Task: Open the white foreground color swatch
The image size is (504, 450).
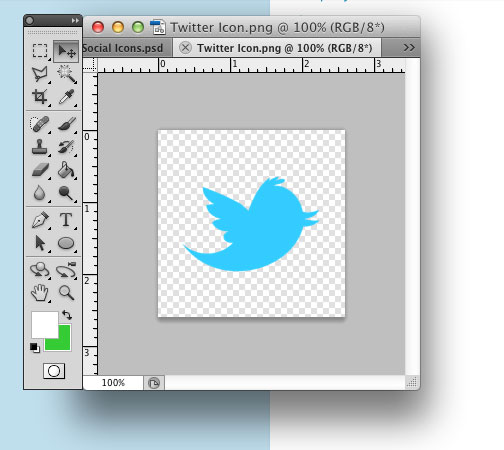Action: (x=45, y=325)
